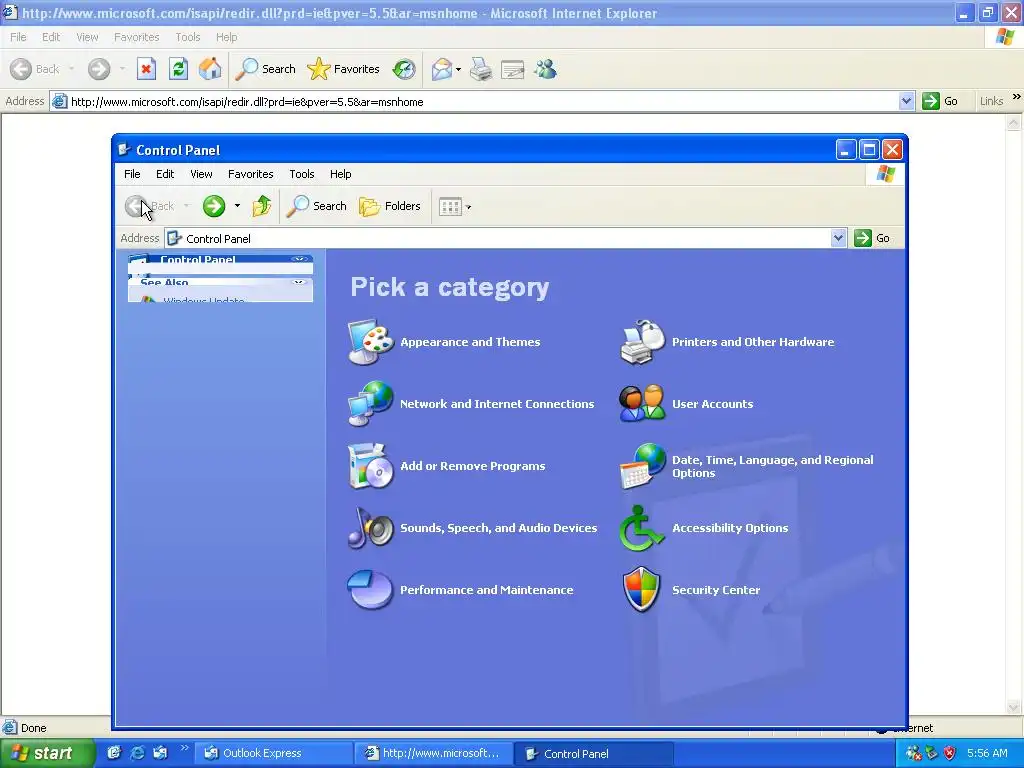Viewport: 1024px width, 768px height.
Task: Open Performance and Maintenance pie icon
Action: [x=370, y=590]
